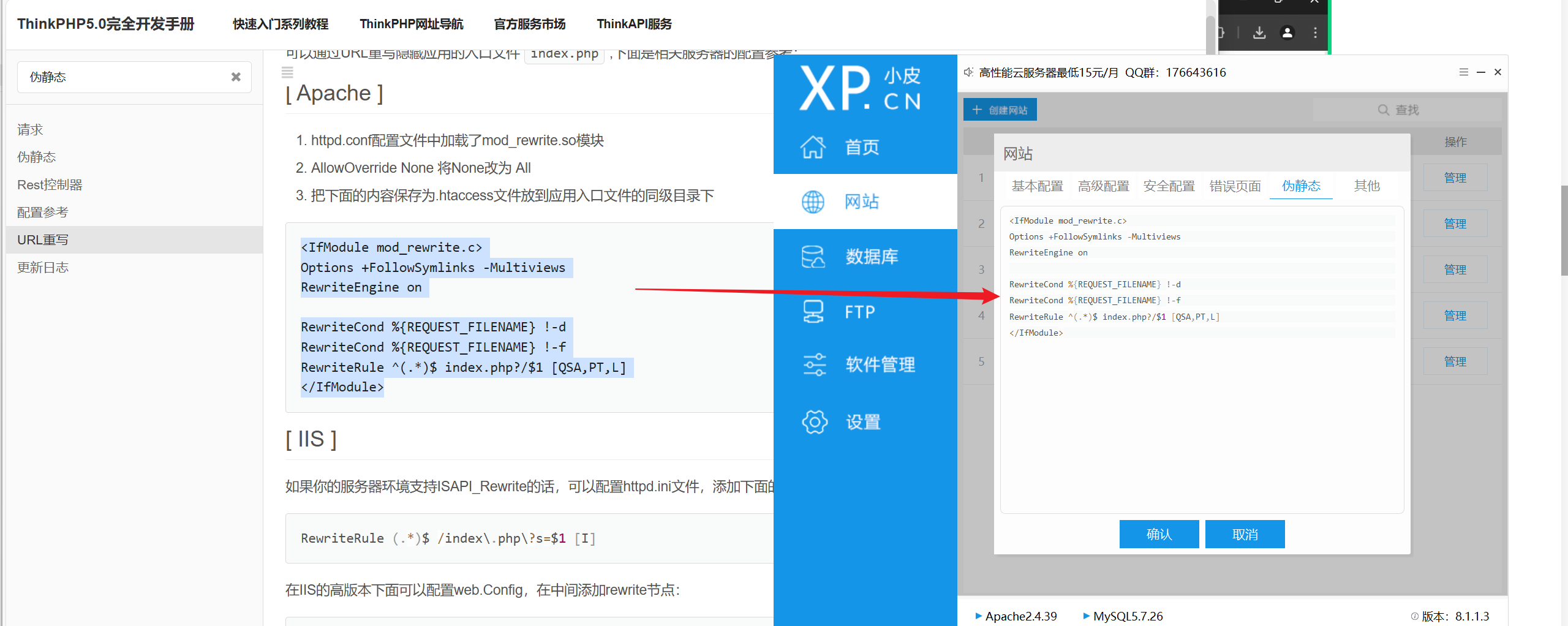Open the browser three-dot menu

[x=1315, y=32]
